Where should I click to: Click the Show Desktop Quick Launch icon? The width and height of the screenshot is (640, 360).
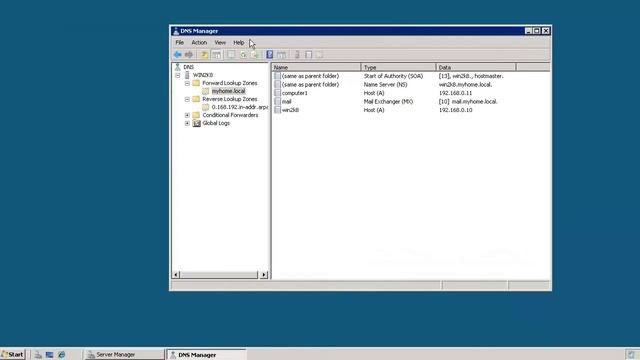49,355
